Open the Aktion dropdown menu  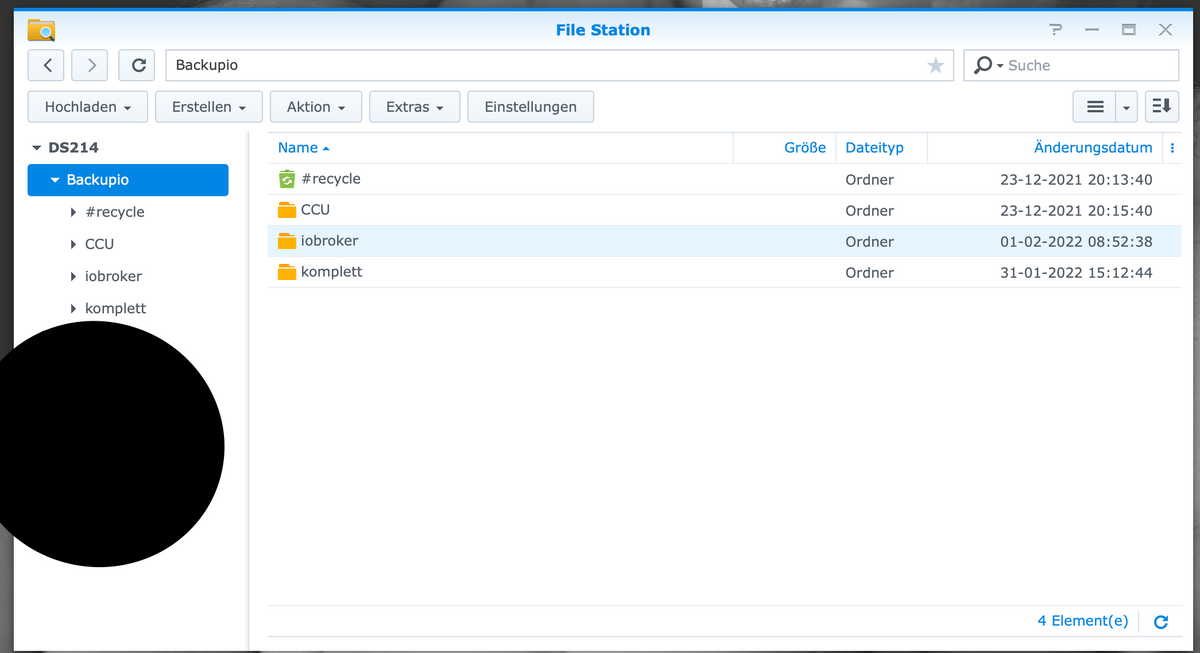[316, 107]
